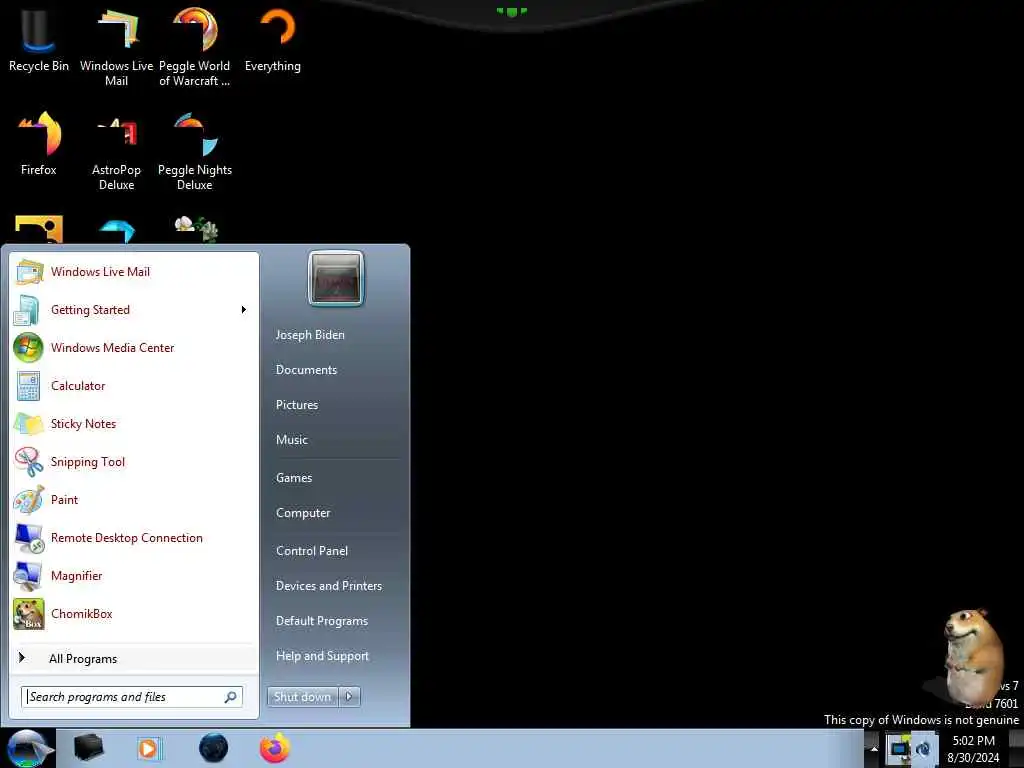Open Music library link
Viewport: 1024px width, 768px height.
point(292,440)
